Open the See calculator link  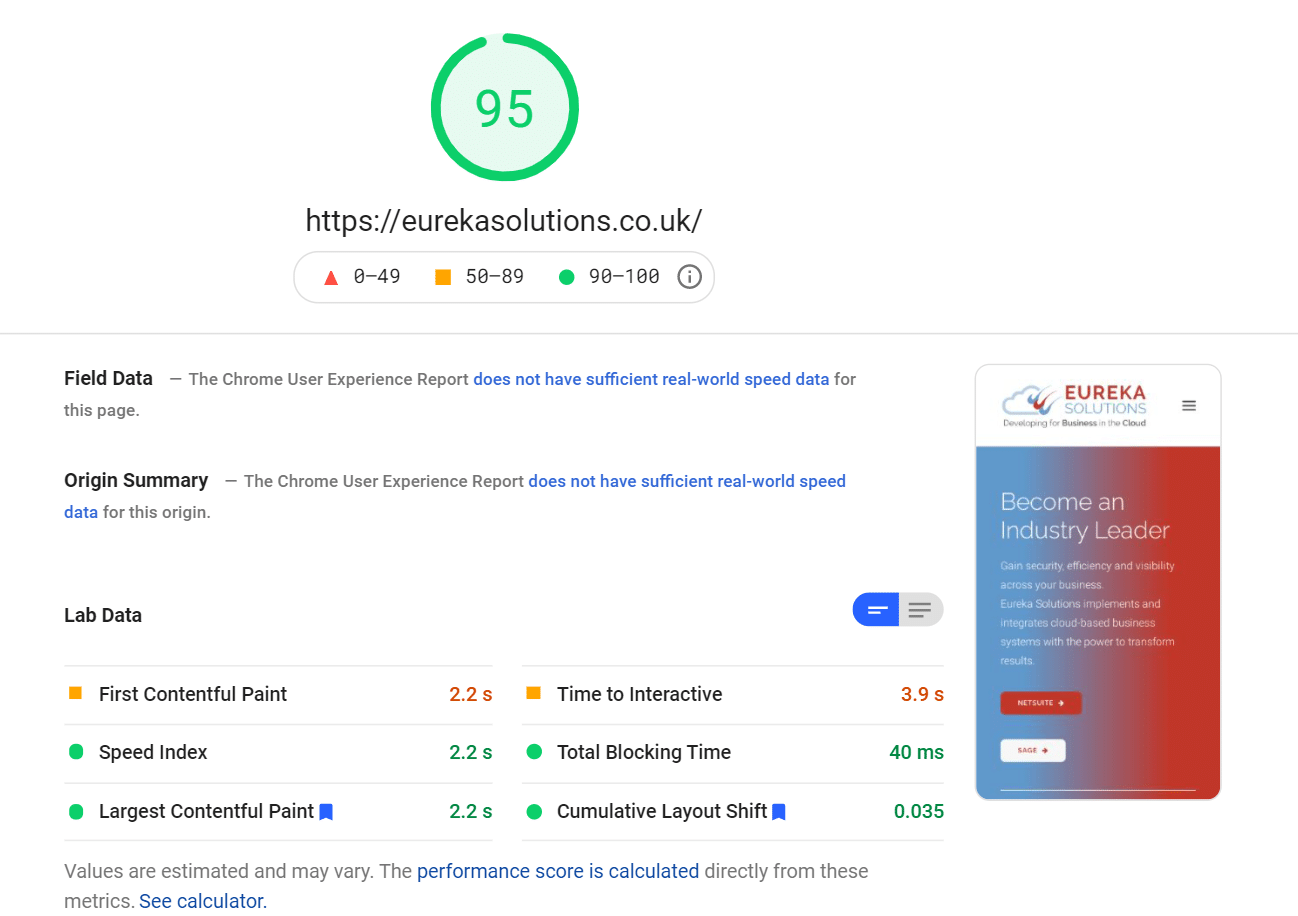[201, 901]
